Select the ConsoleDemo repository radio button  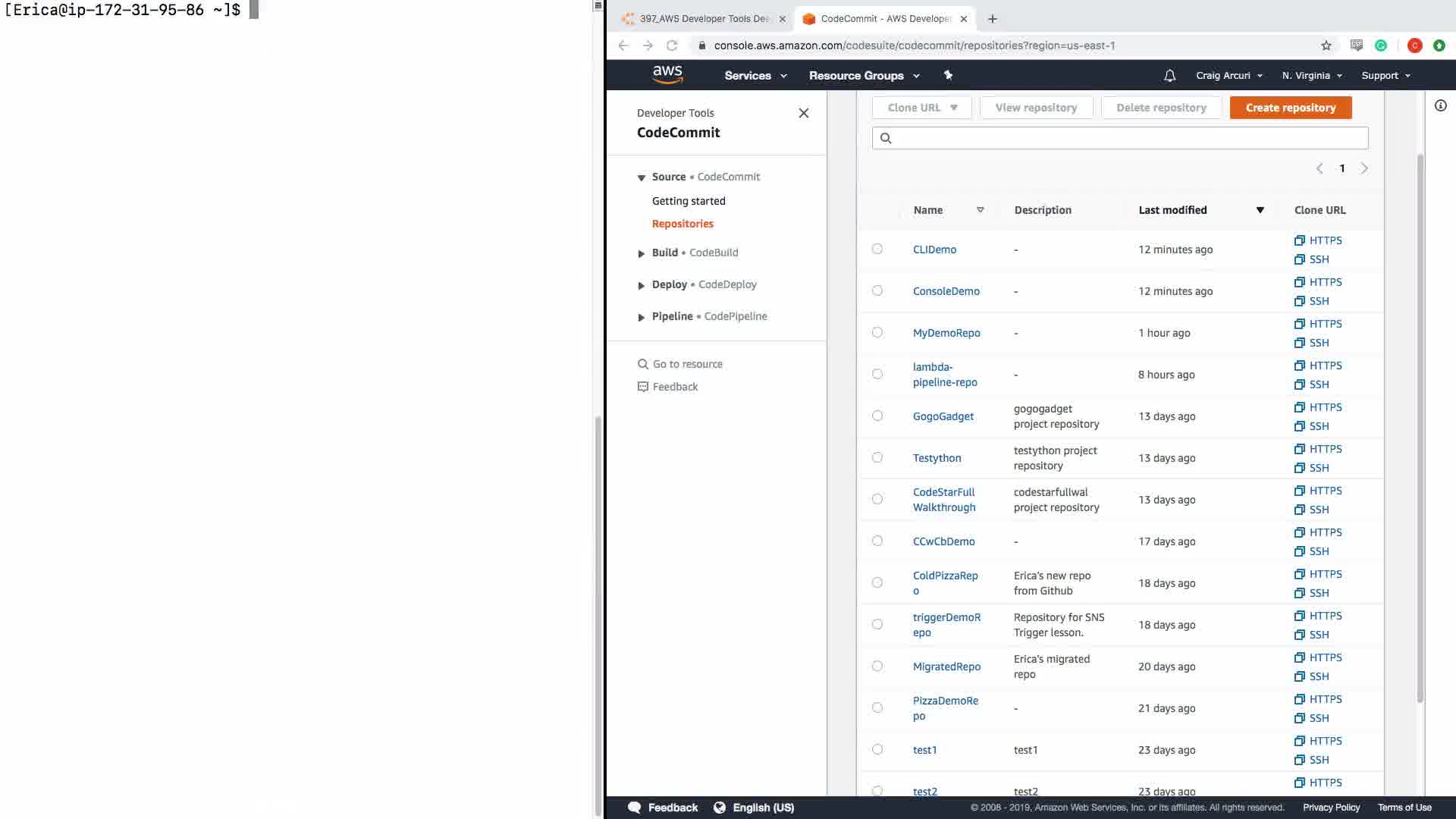click(x=877, y=290)
